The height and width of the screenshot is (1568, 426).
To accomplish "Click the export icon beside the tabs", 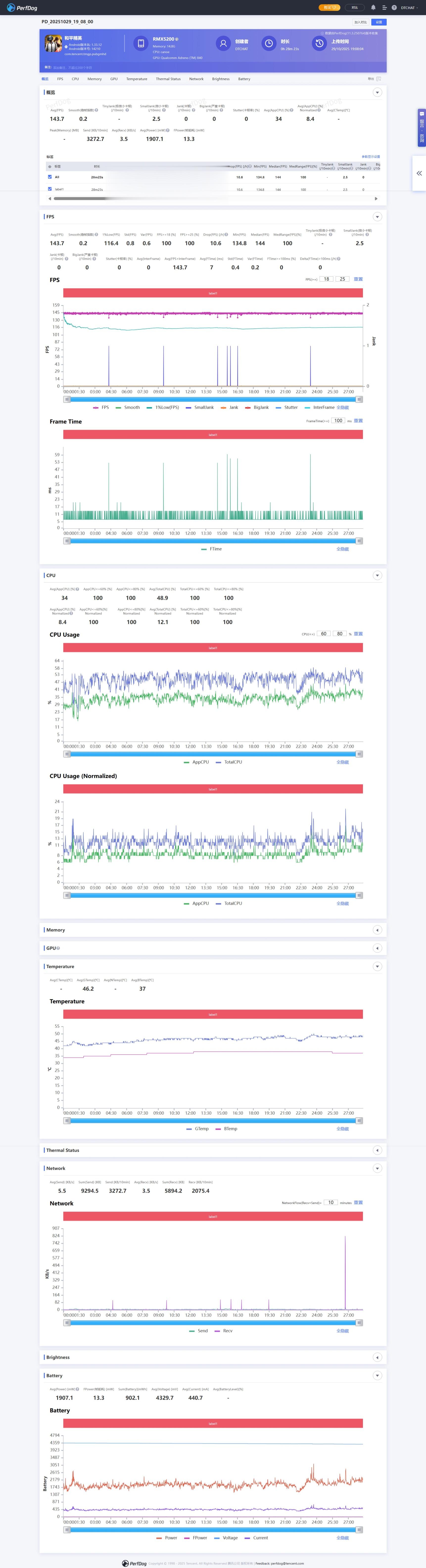I will click(x=379, y=79).
